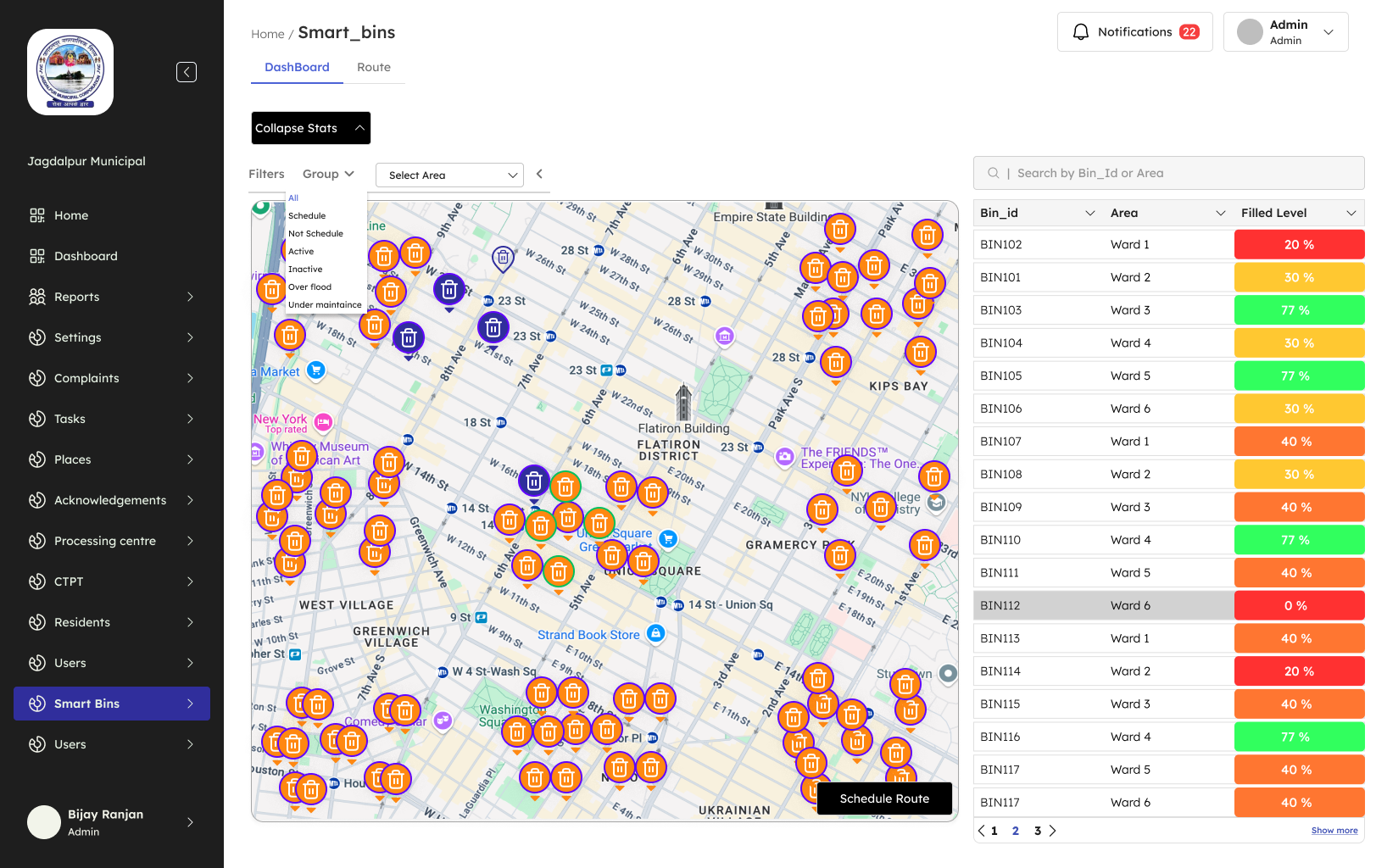Select All in the group menu
Viewport: 1376px width, 868px height.
(293, 198)
